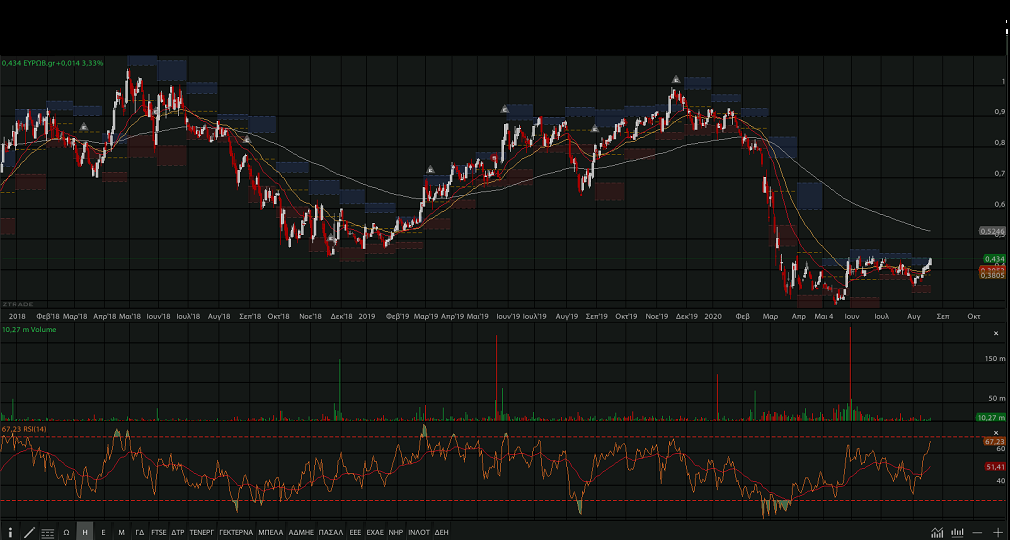Open the ΓΕΚΤΕΡΝΑ symbol tab
Viewport: 1010px width, 540px height.
tap(235, 533)
